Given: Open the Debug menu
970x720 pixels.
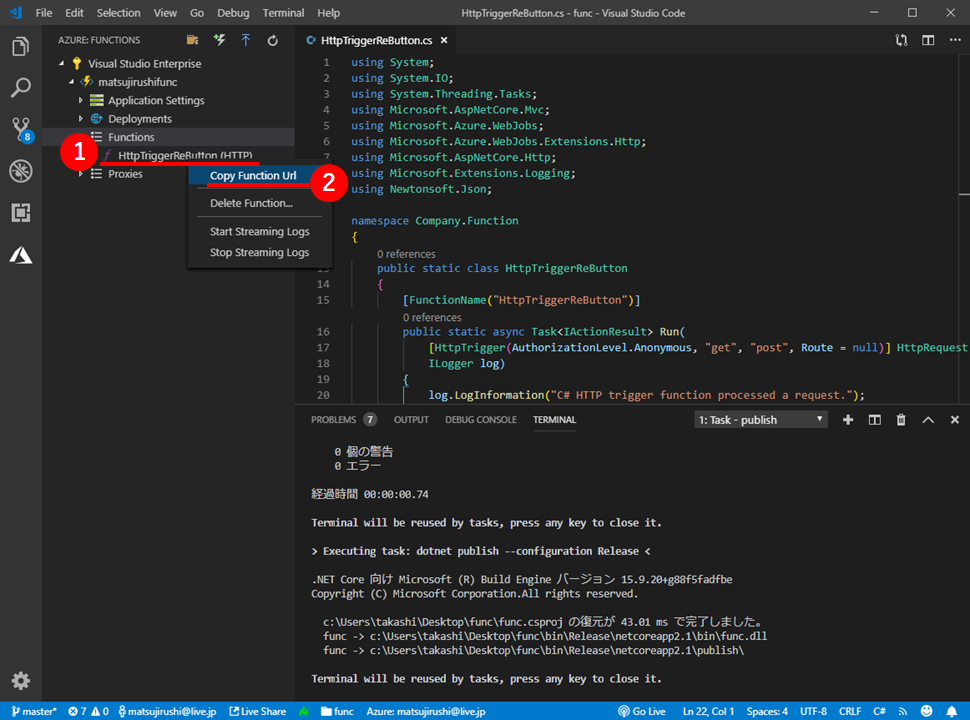Looking at the screenshot, I should tap(233, 12).
